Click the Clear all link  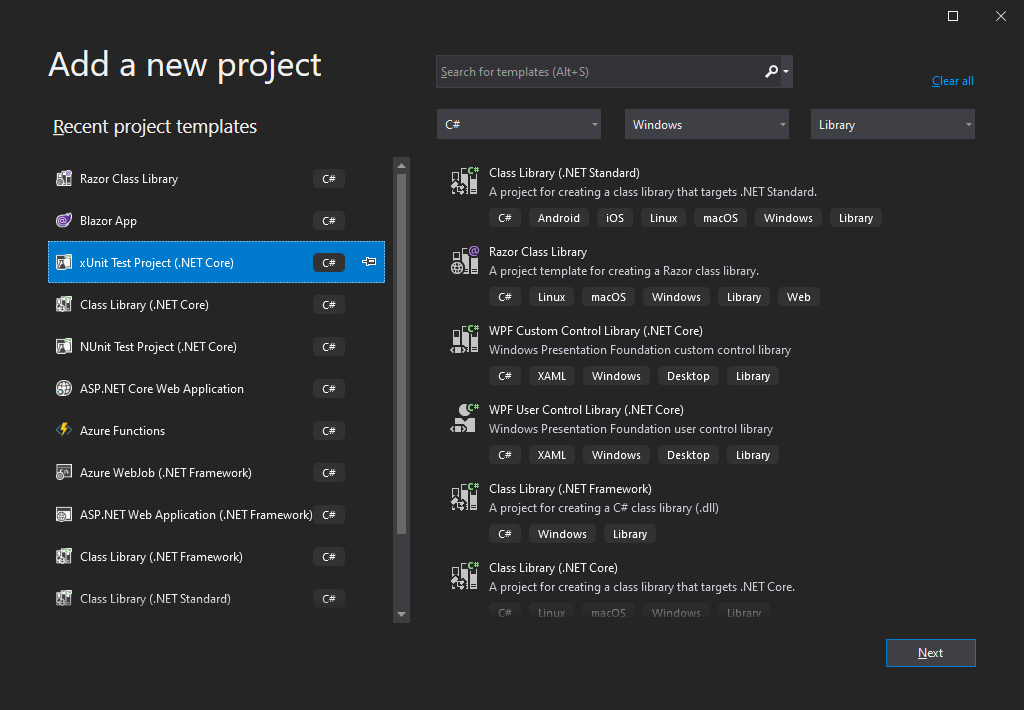pos(952,81)
